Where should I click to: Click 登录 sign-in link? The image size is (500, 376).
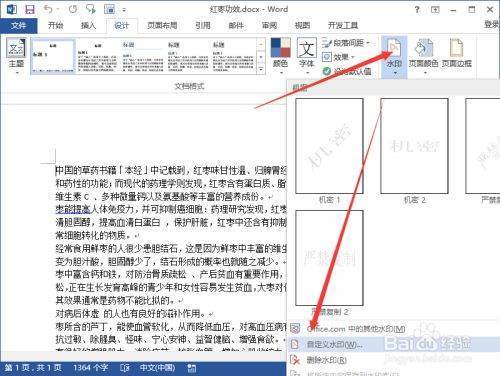(x=492, y=24)
